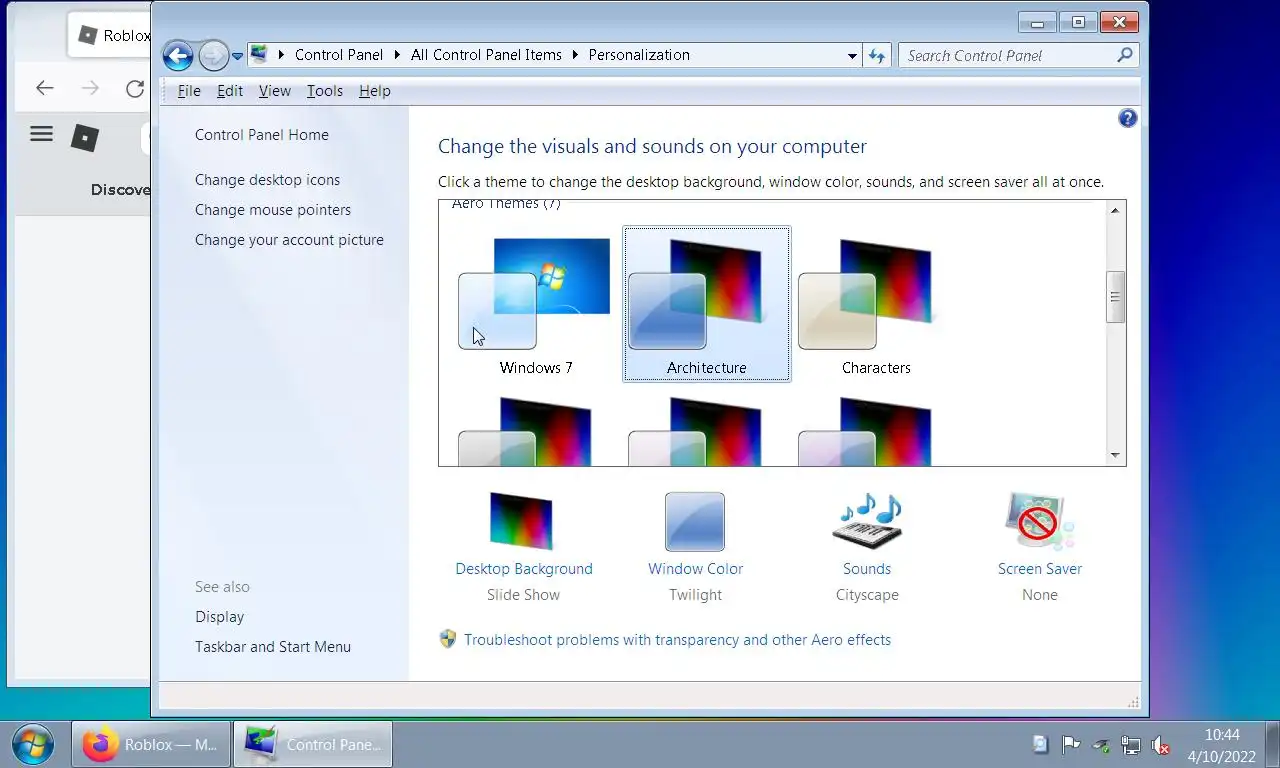Screen dimensions: 1280x768
Task: Click the Forward arrow in Control Panel
Action: click(212, 56)
